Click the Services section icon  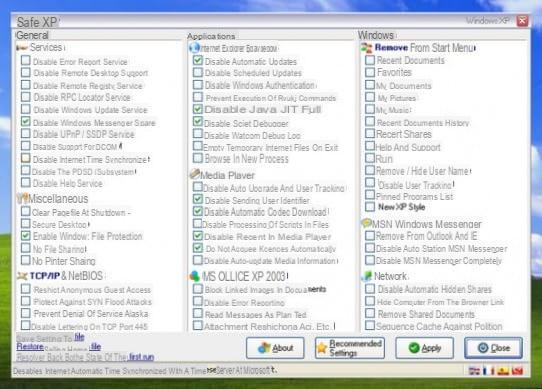[22, 47]
